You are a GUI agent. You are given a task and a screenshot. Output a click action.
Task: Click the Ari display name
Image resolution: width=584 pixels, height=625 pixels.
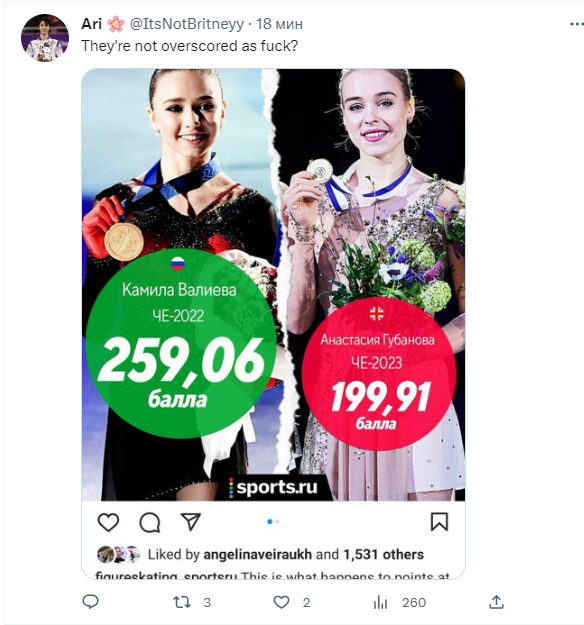(x=92, y=24)
